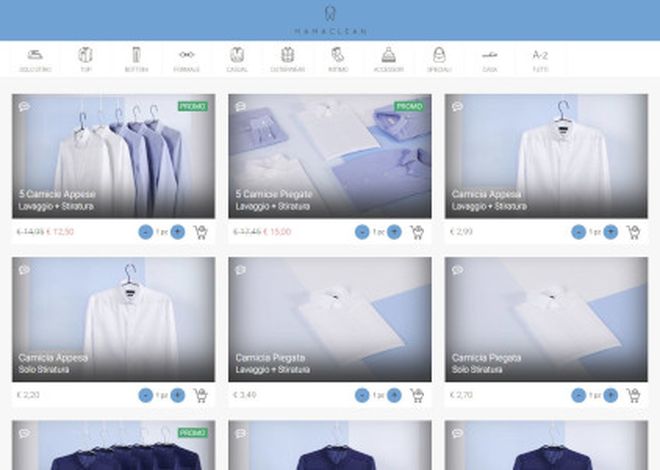Image resolution: width=660 pixels, height=470 pixels.
Task: Click the € 3,49 price
Action: click(x=245, y=395)
